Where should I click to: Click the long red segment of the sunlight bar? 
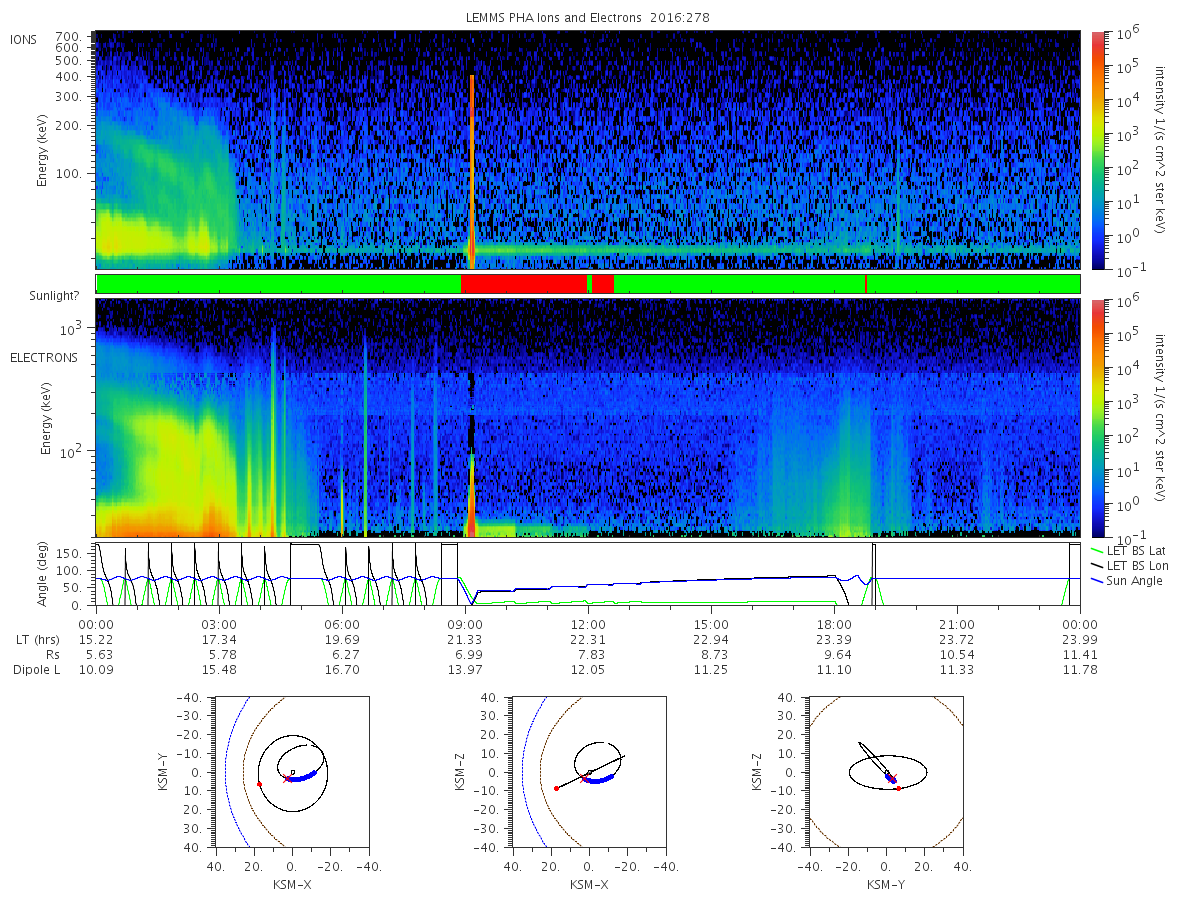coord(524,284)
